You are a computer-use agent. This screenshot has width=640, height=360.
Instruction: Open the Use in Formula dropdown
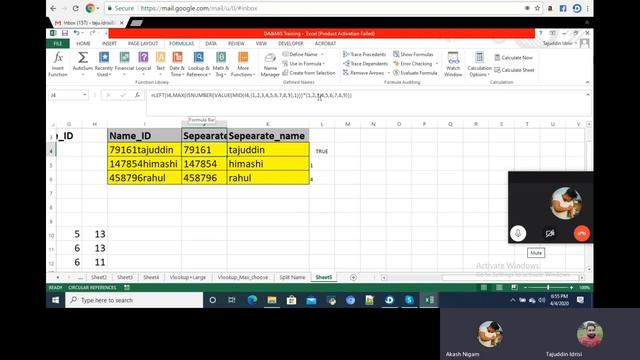[x=304, y=64]
